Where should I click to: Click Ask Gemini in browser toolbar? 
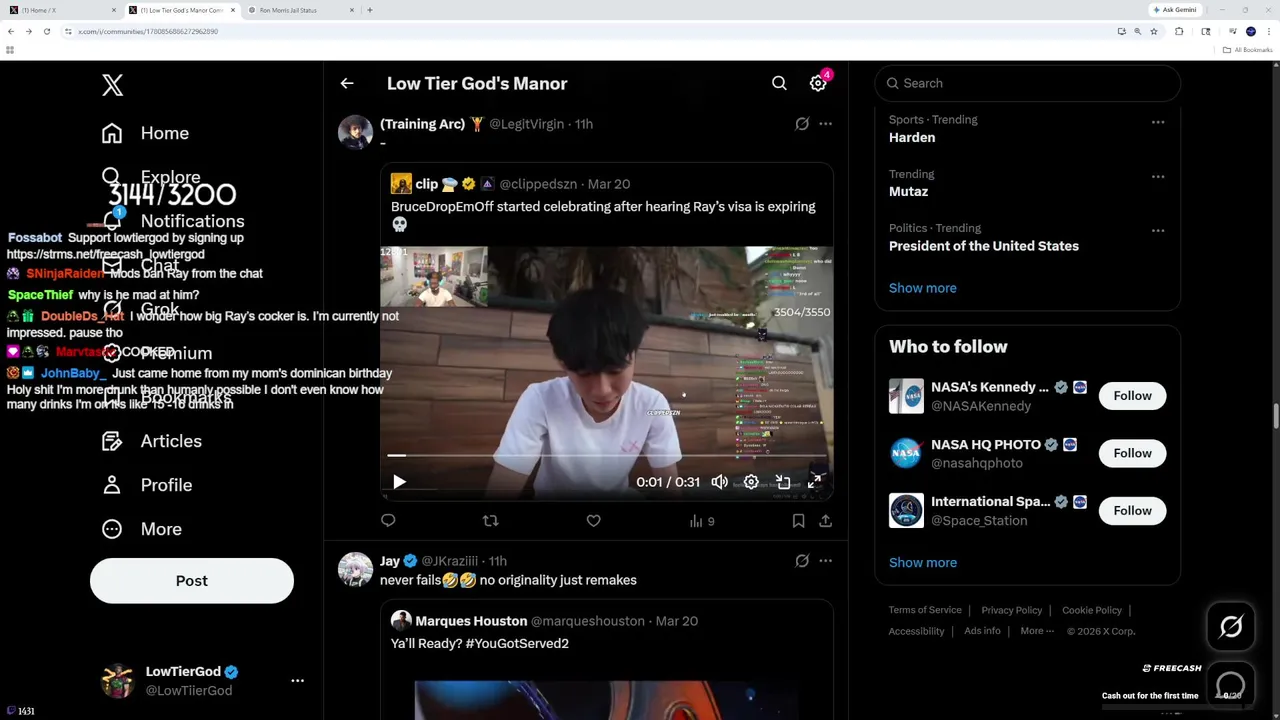(x=1175, y=10)
